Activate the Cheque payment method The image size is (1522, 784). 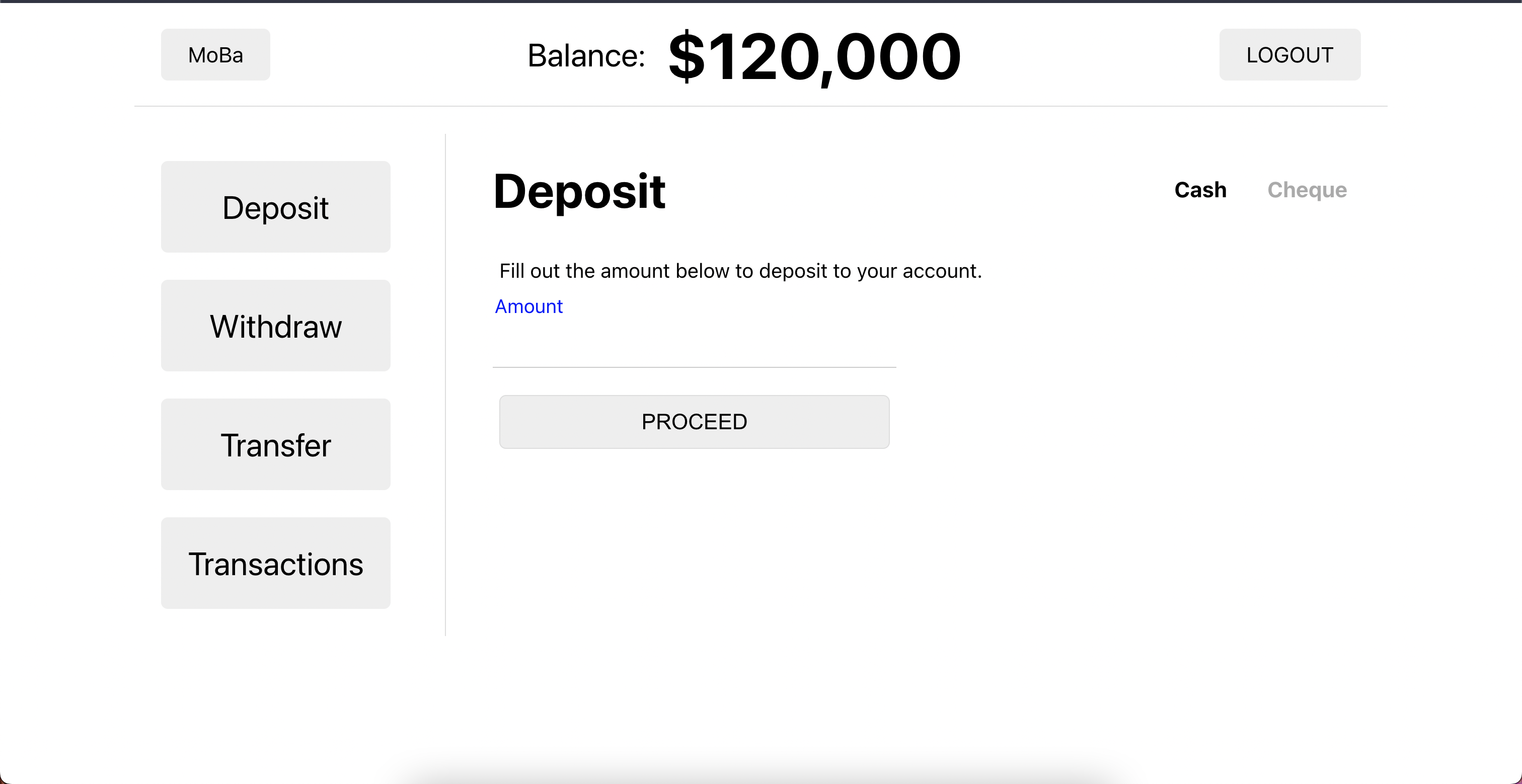tap(1308, 190)
